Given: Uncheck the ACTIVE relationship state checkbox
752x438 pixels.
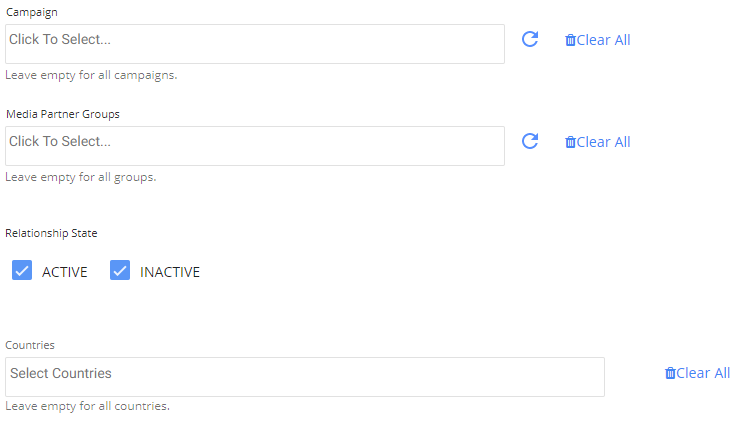Looking at the screenshot, I should pyautogui.click(x=22, y=271).
